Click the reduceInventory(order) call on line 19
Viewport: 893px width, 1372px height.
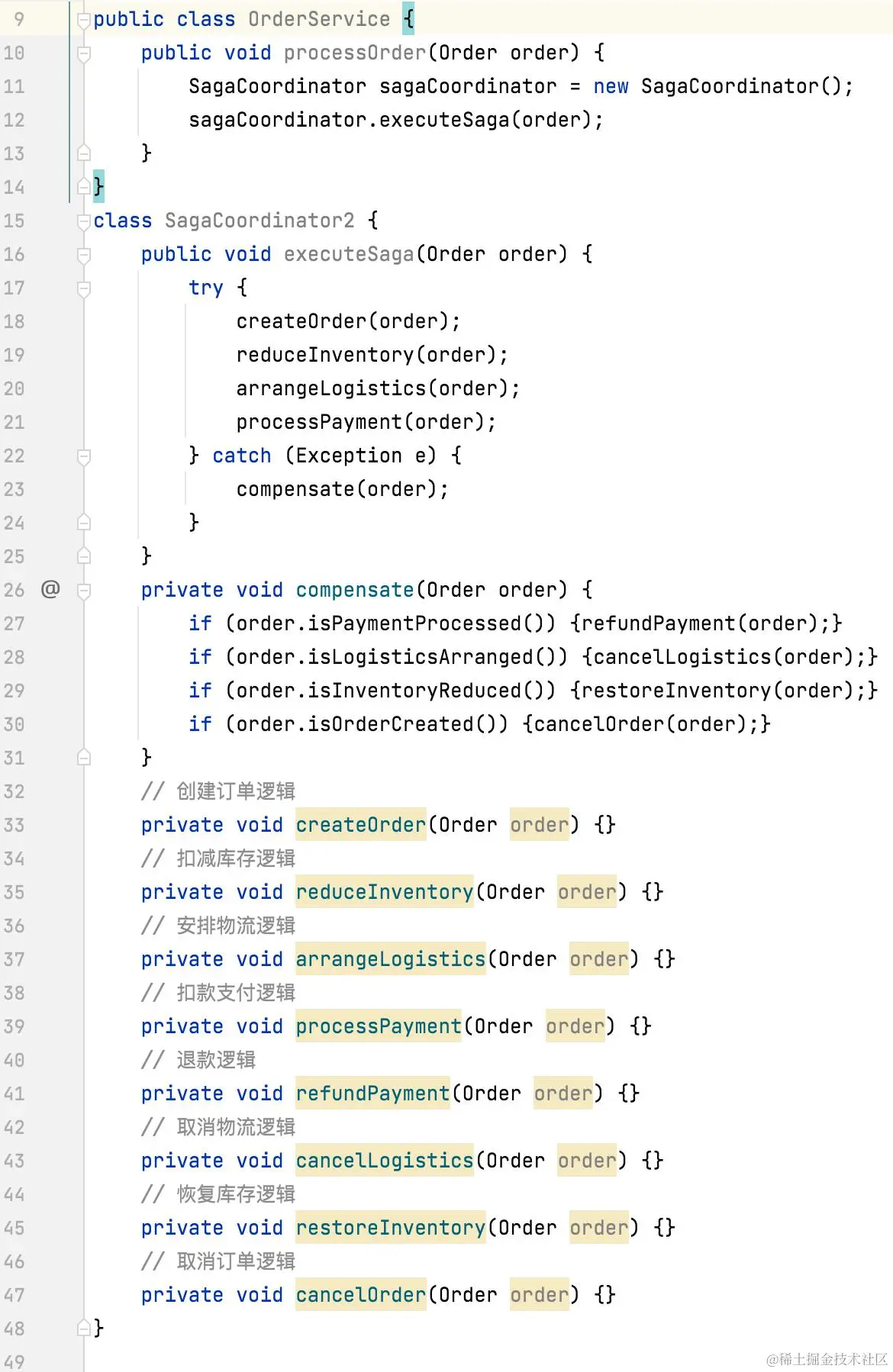[x=366, y=355]
